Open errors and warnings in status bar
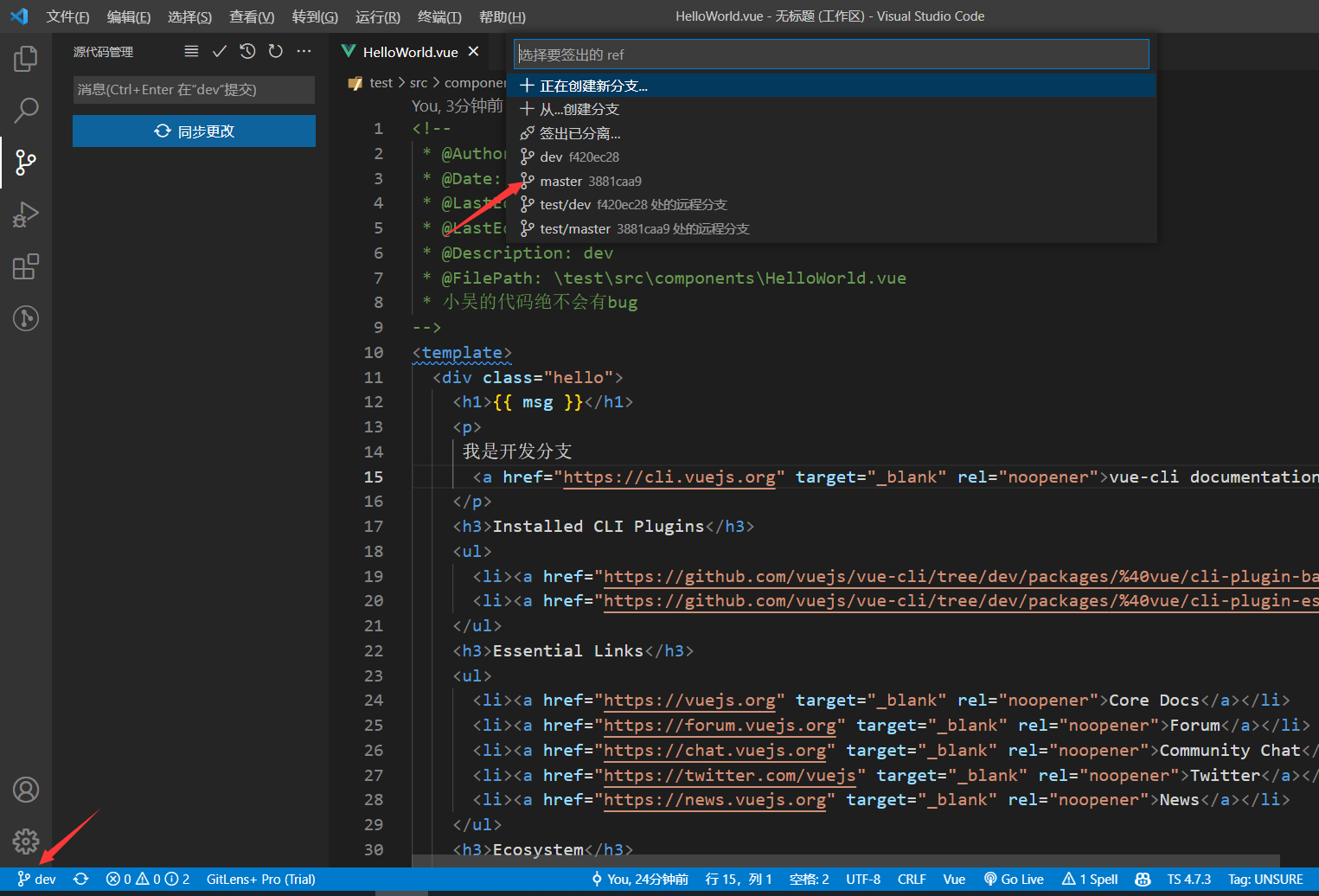 pos(148,880)
